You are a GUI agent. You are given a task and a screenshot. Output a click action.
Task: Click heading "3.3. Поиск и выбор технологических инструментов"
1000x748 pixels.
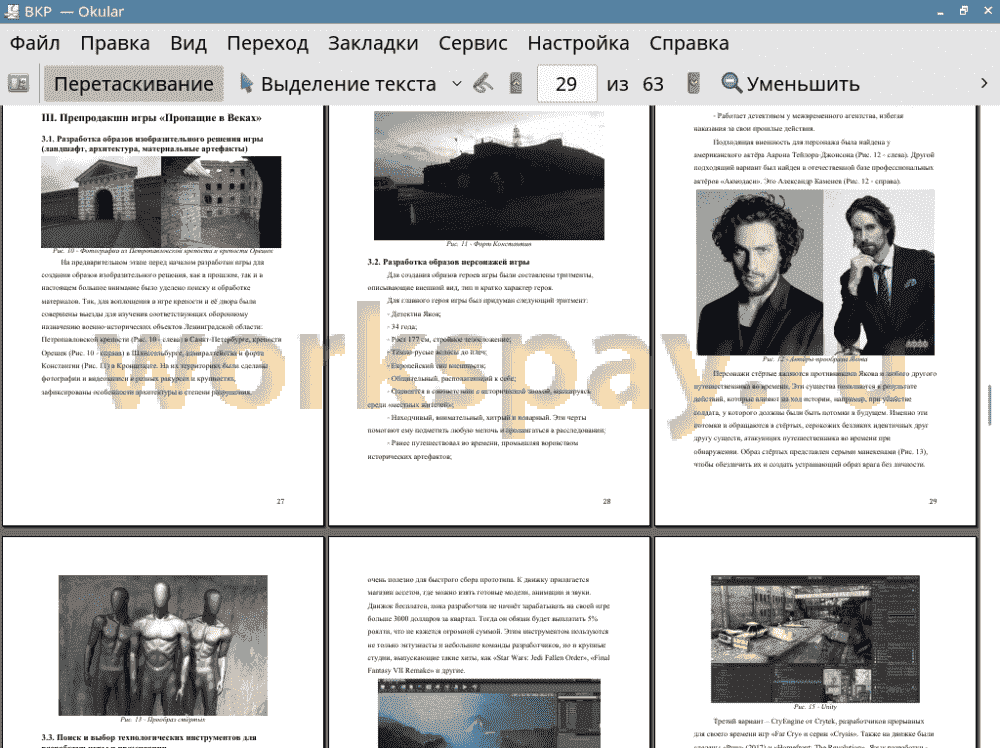click(x=149, y=737)
